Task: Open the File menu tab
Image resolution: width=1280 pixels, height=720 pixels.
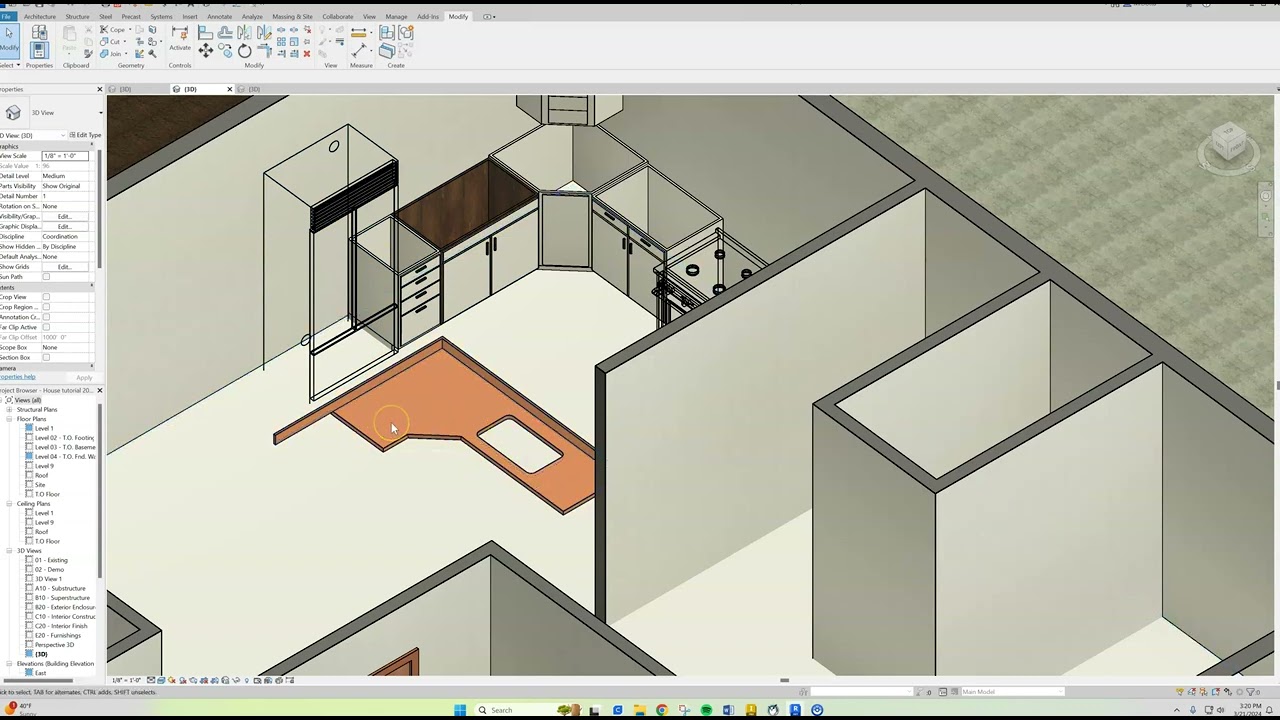Action: 7,16
